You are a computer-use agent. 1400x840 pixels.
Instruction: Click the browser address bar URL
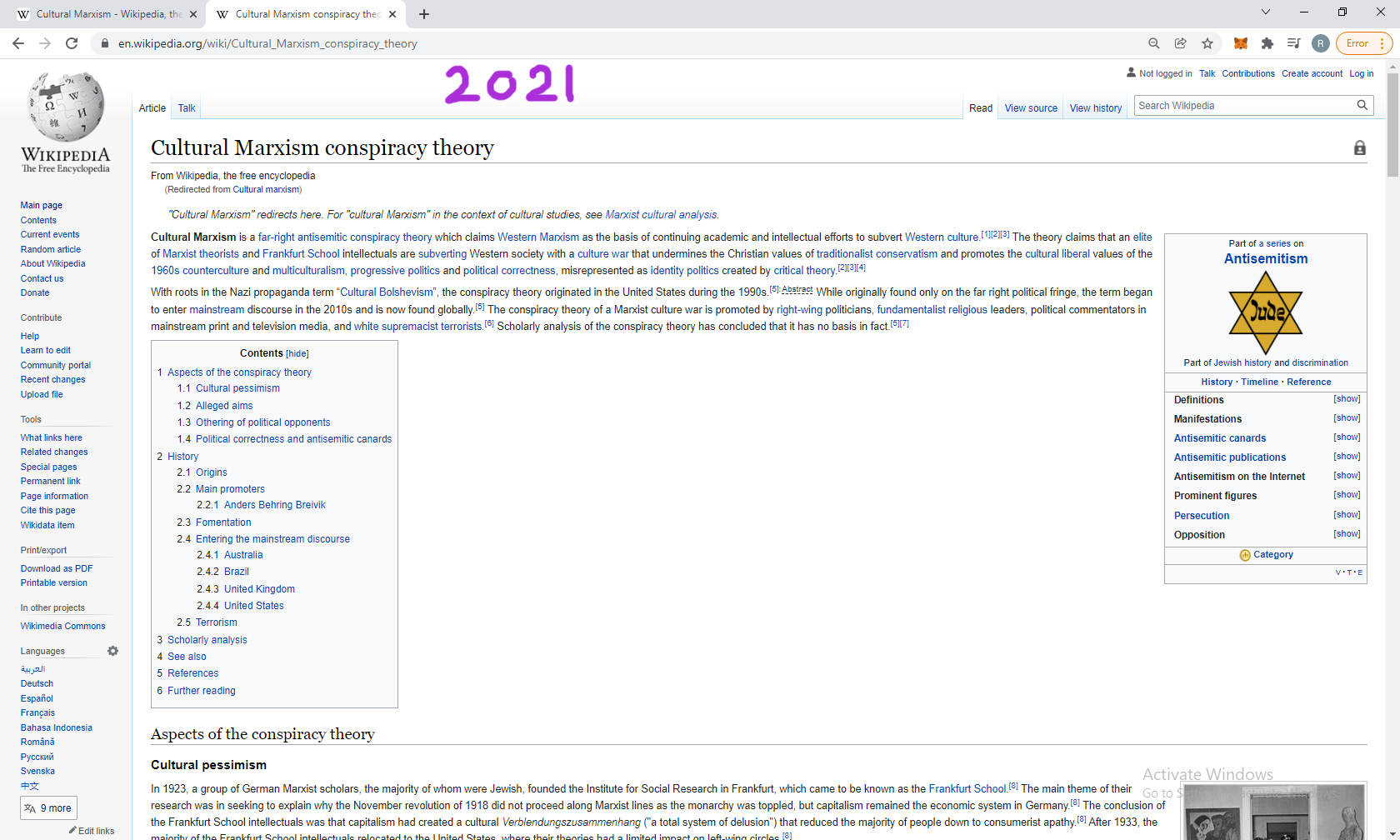[267, 43]
